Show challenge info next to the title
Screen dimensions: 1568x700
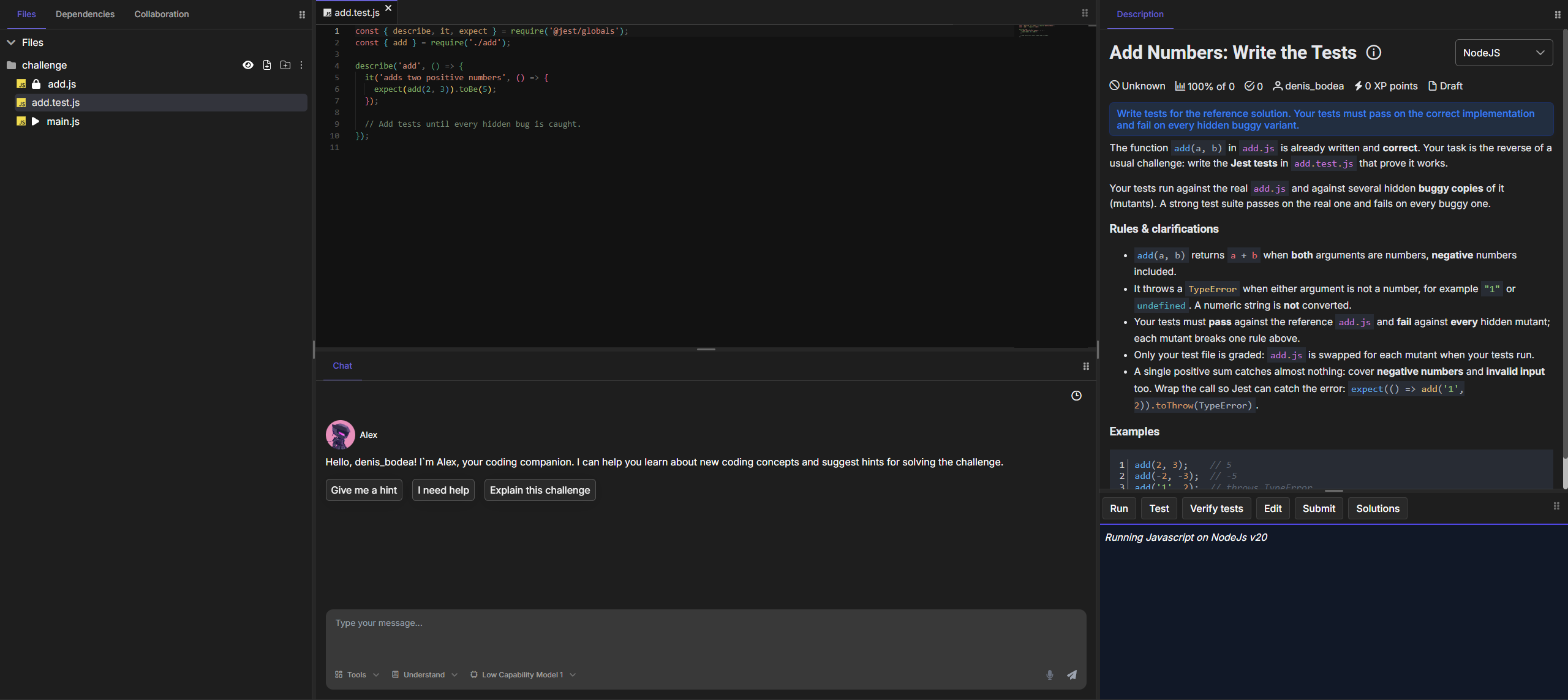[1374, 53]
